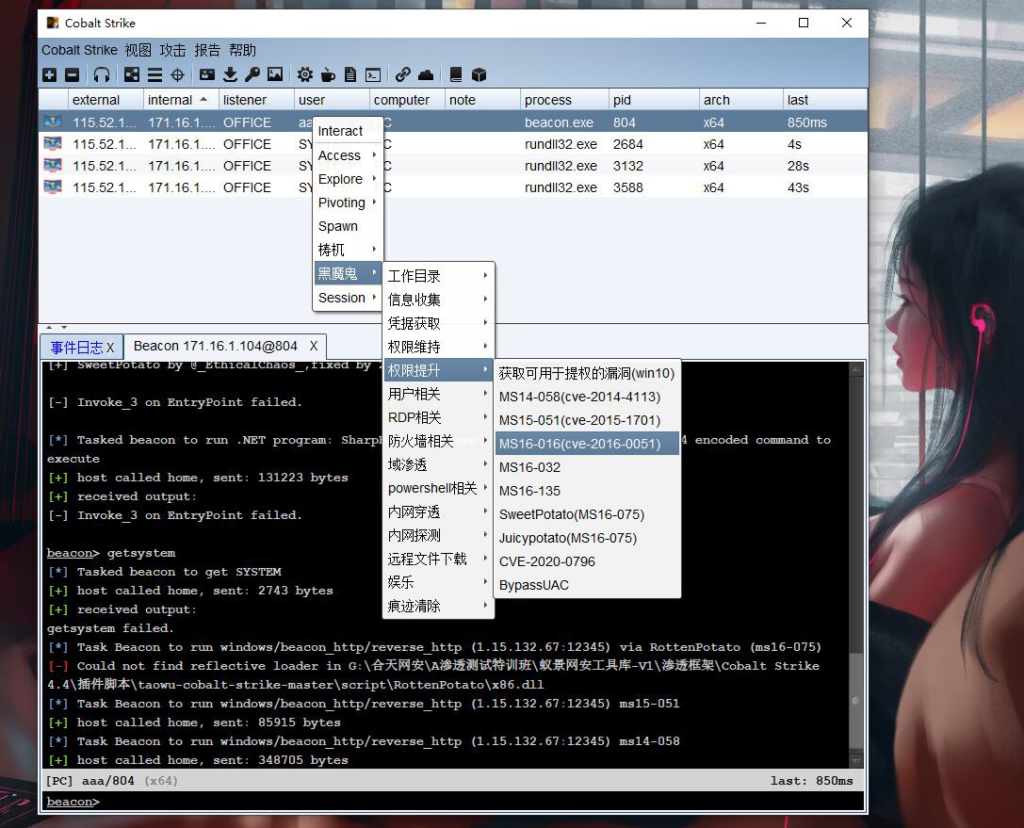Sort by the pid column header
Viewport: 1024px width, 828px height.
pos(654,99)
